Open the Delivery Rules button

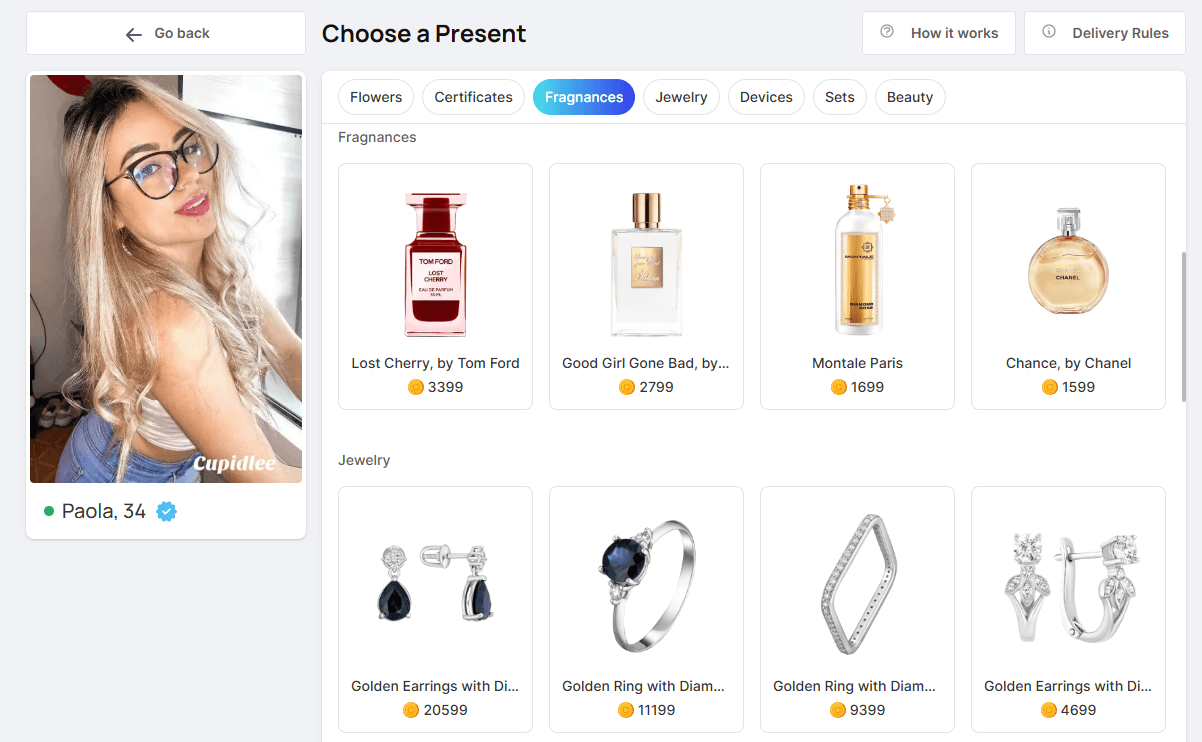pyautogui.click(x=1105, y=33)
